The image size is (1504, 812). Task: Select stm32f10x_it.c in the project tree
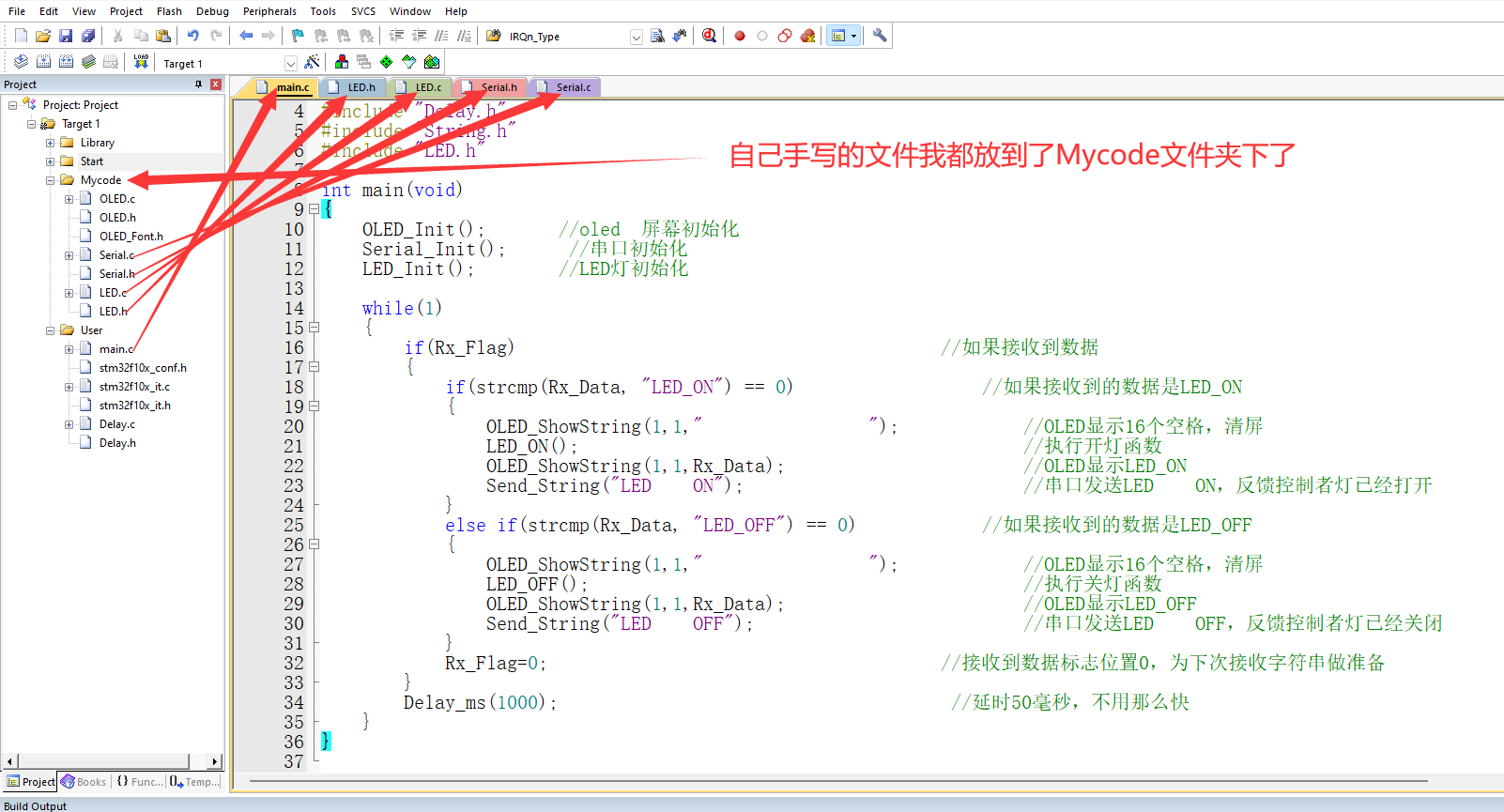134,387
